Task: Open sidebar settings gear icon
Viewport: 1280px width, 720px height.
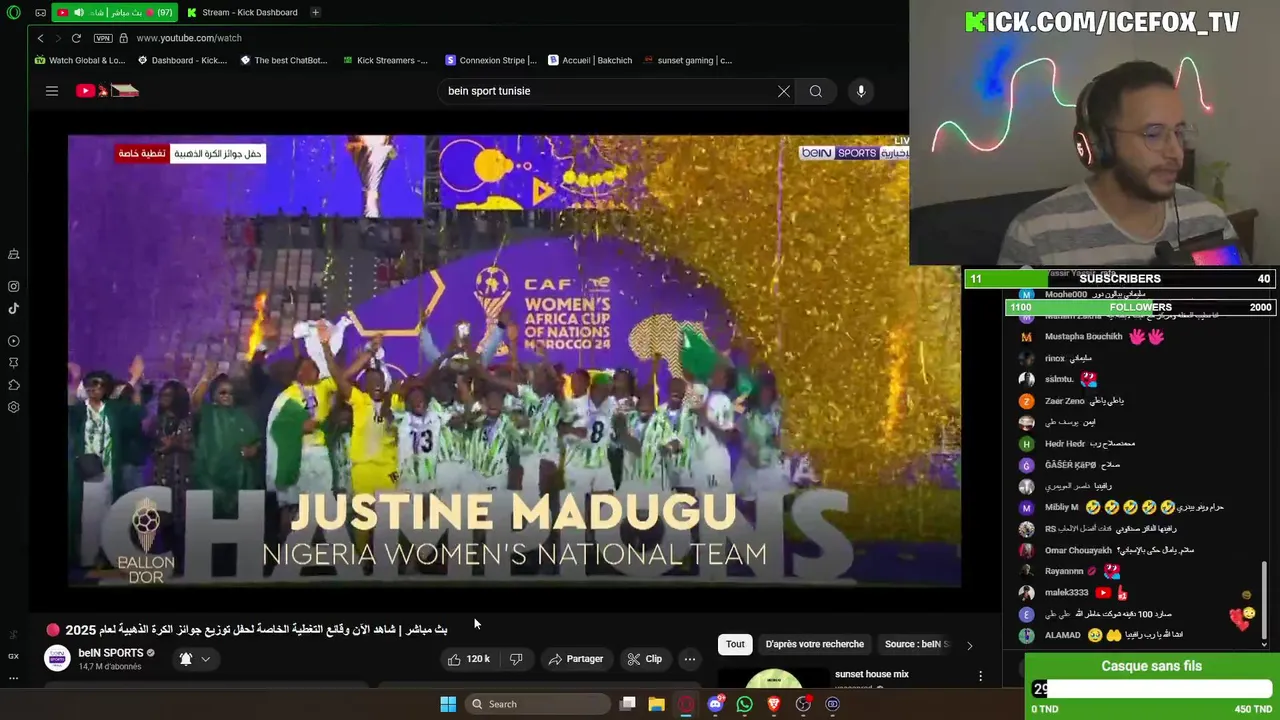Action: tap(14, 407)
